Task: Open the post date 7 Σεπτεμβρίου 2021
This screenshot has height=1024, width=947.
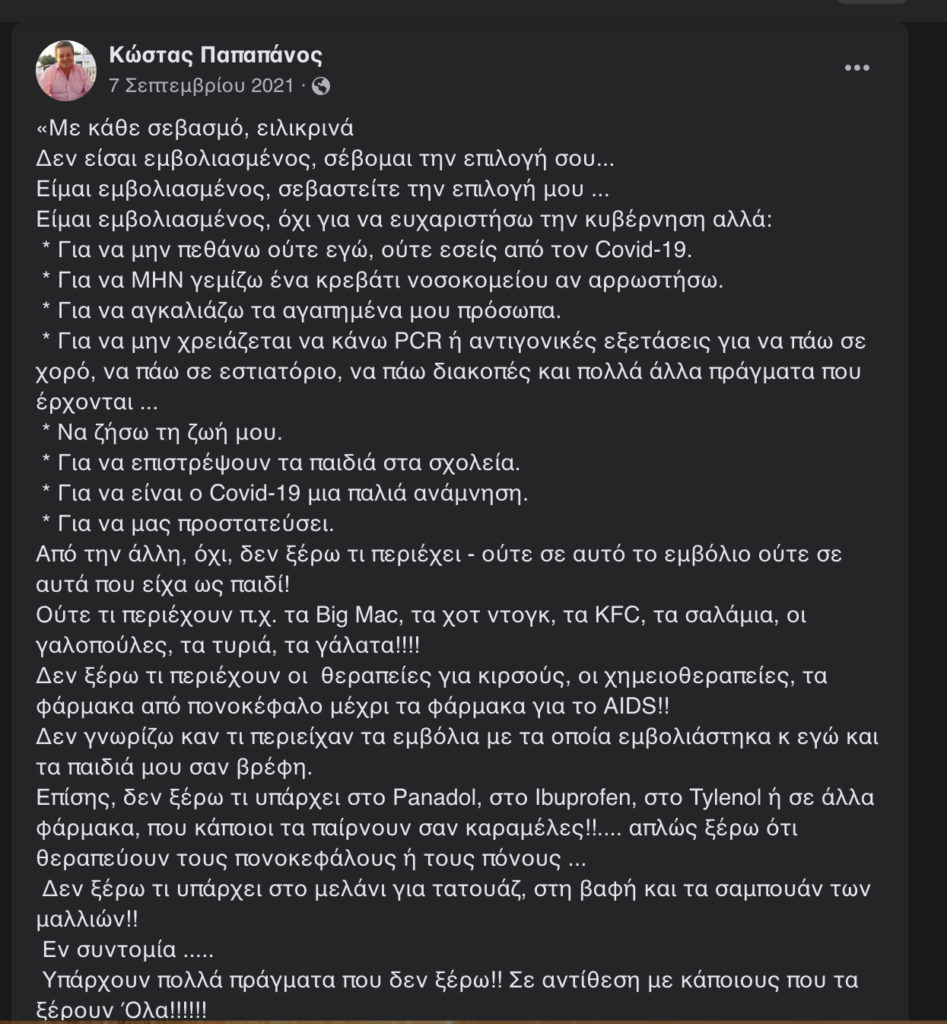Action: click(201, 86)
